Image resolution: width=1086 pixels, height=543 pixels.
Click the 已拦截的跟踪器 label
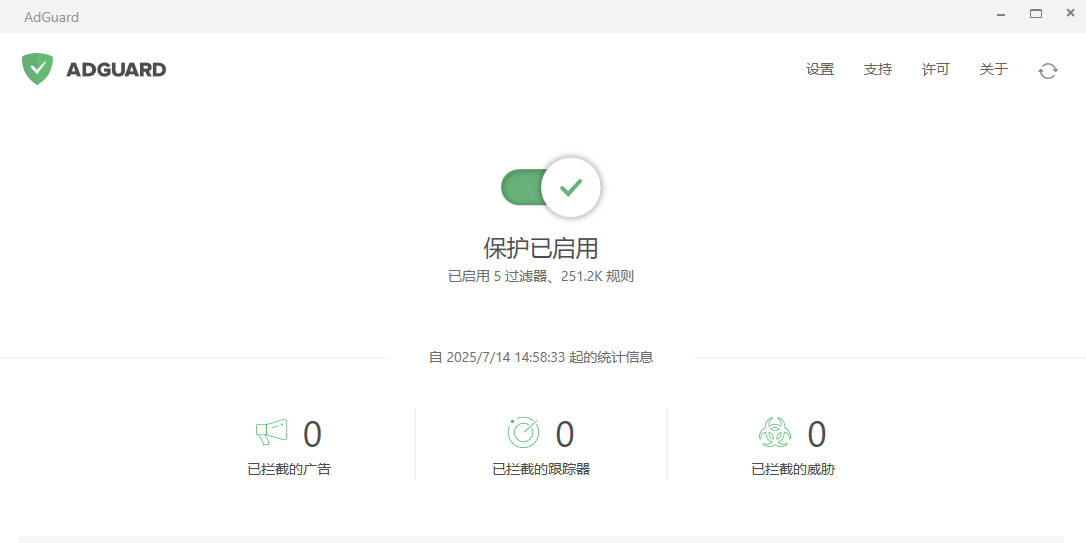(542, 469)
